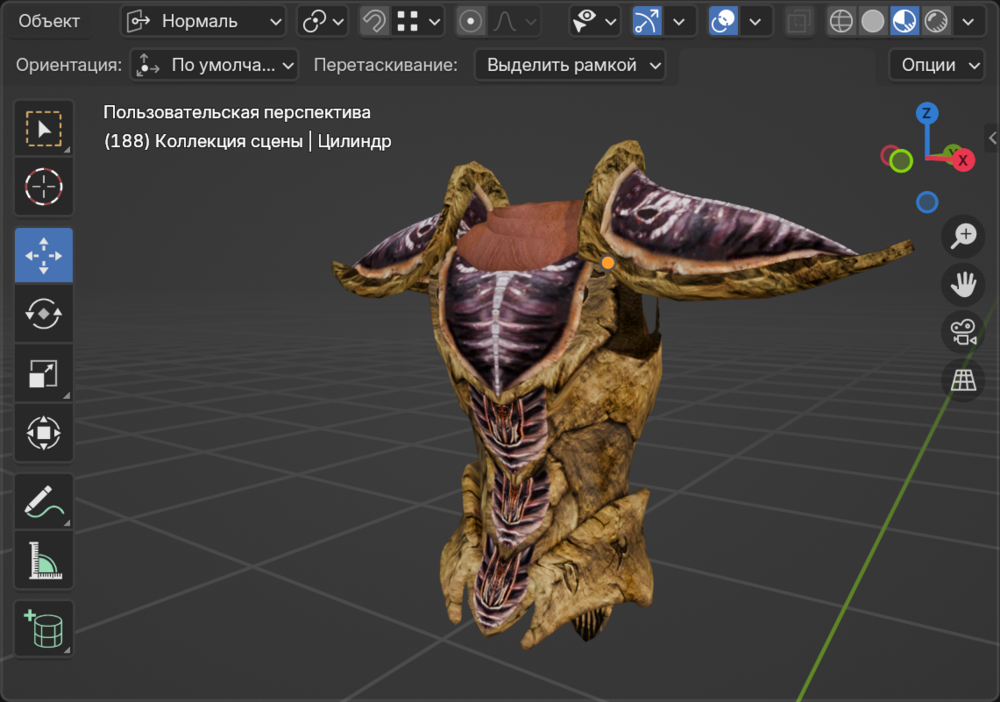Select the Scale tool
This screenshot has width=1000, height=702.
coord(43,374)
